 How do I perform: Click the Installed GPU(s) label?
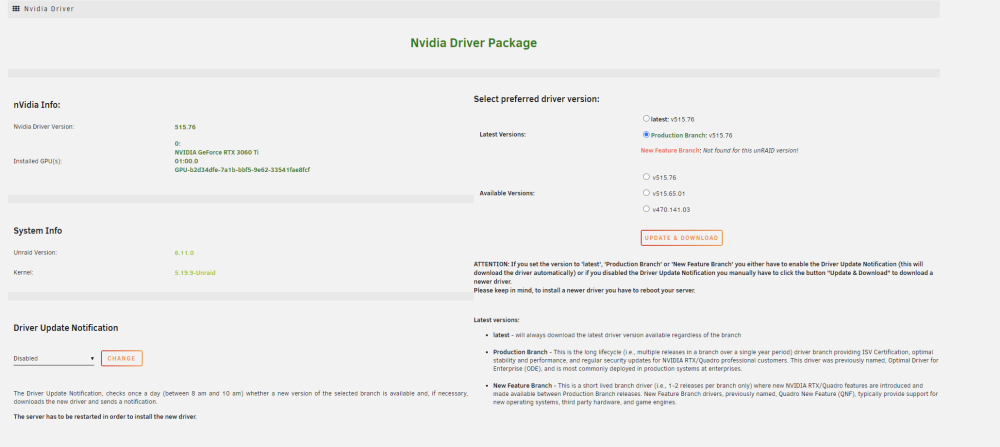[x=38, y=161]
